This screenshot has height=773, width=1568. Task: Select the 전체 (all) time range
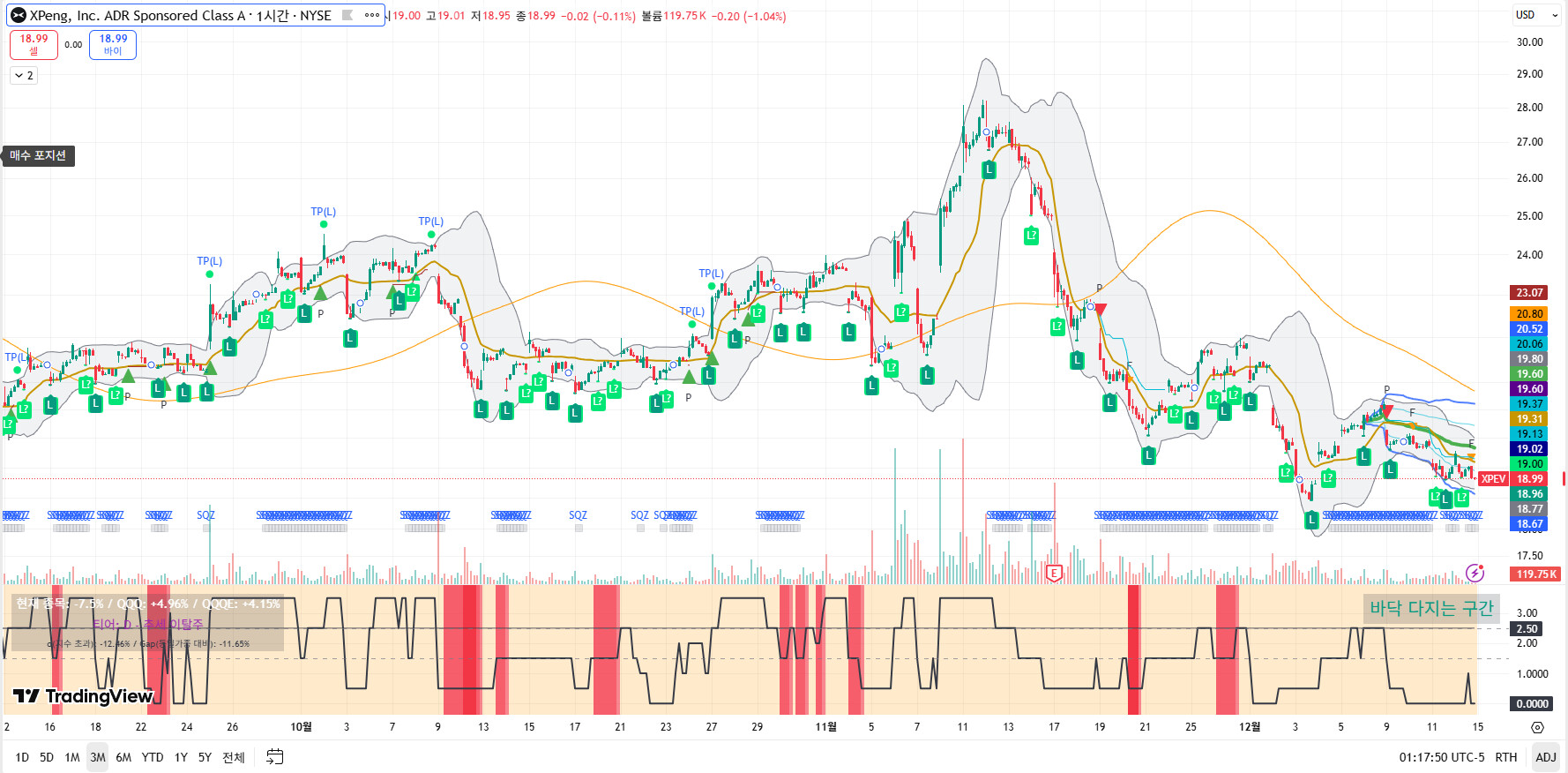pos(233,757)
